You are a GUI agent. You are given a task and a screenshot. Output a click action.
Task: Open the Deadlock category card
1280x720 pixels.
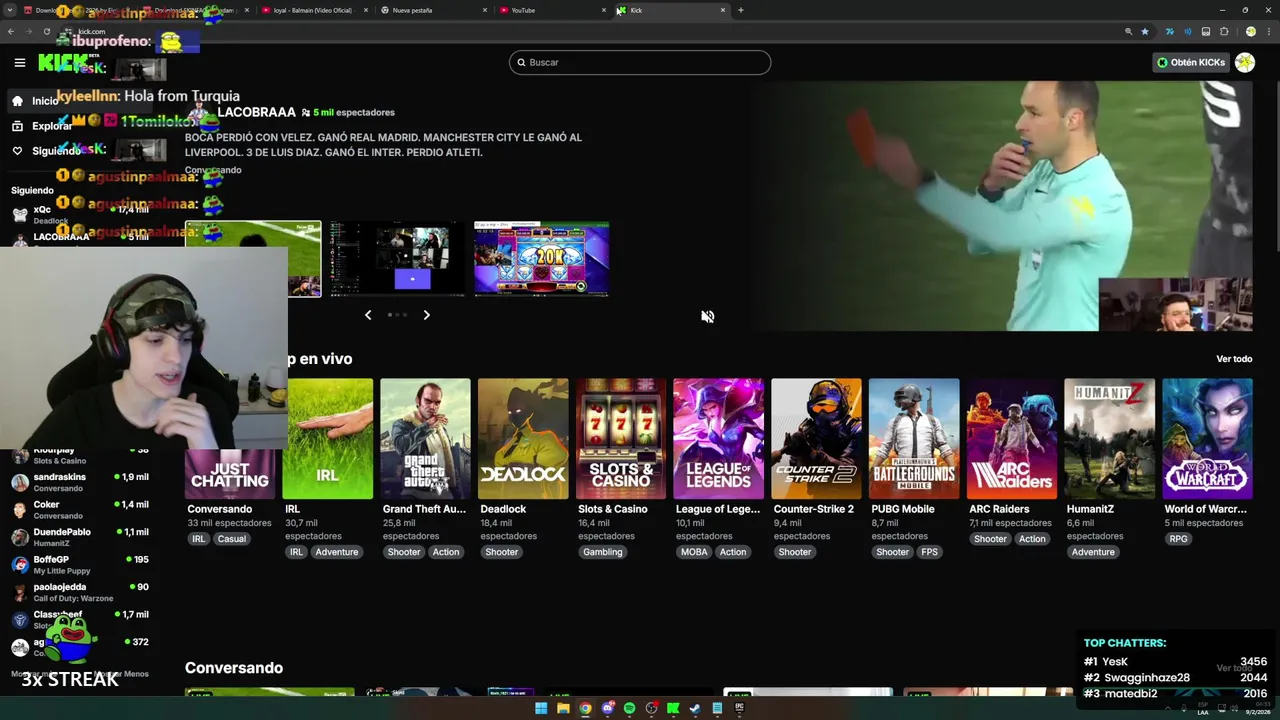[x=523, y=438]
